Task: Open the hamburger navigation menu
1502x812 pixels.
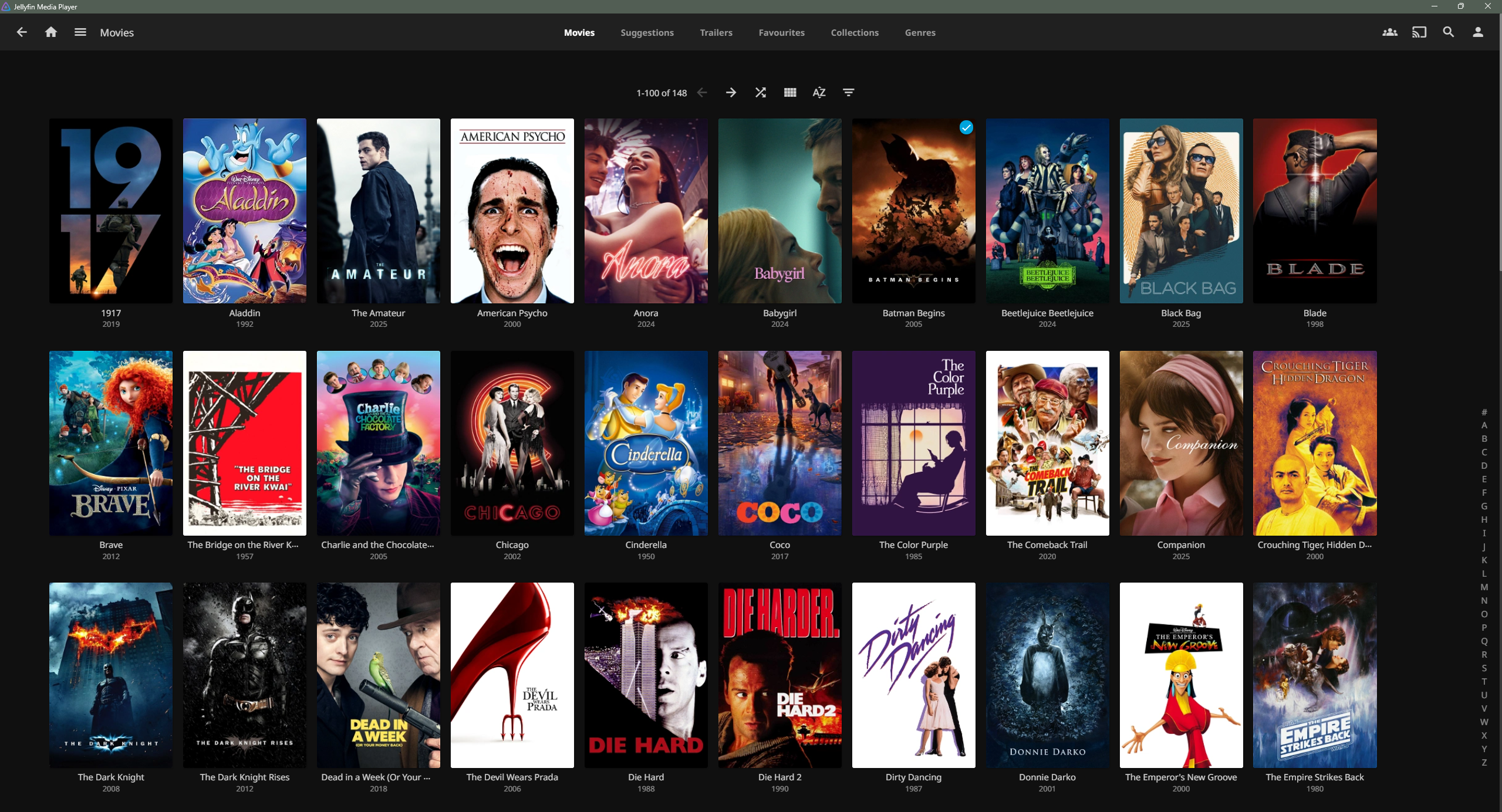Action: click(80, 32)
